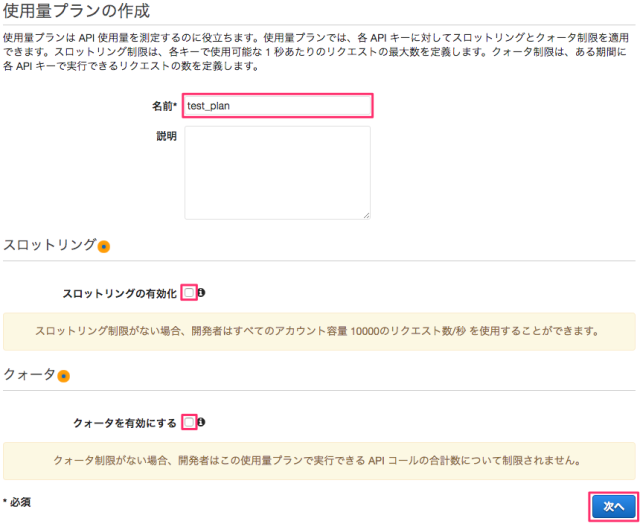Click orange dot icon next to スロットリング heading

coord(104,246)
